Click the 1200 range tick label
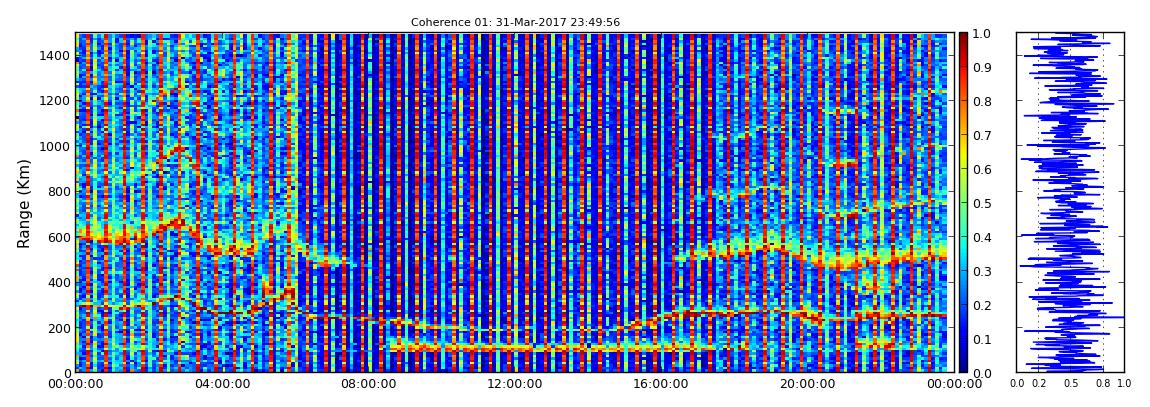1150x407 pixels. click(x=55, y=100)
